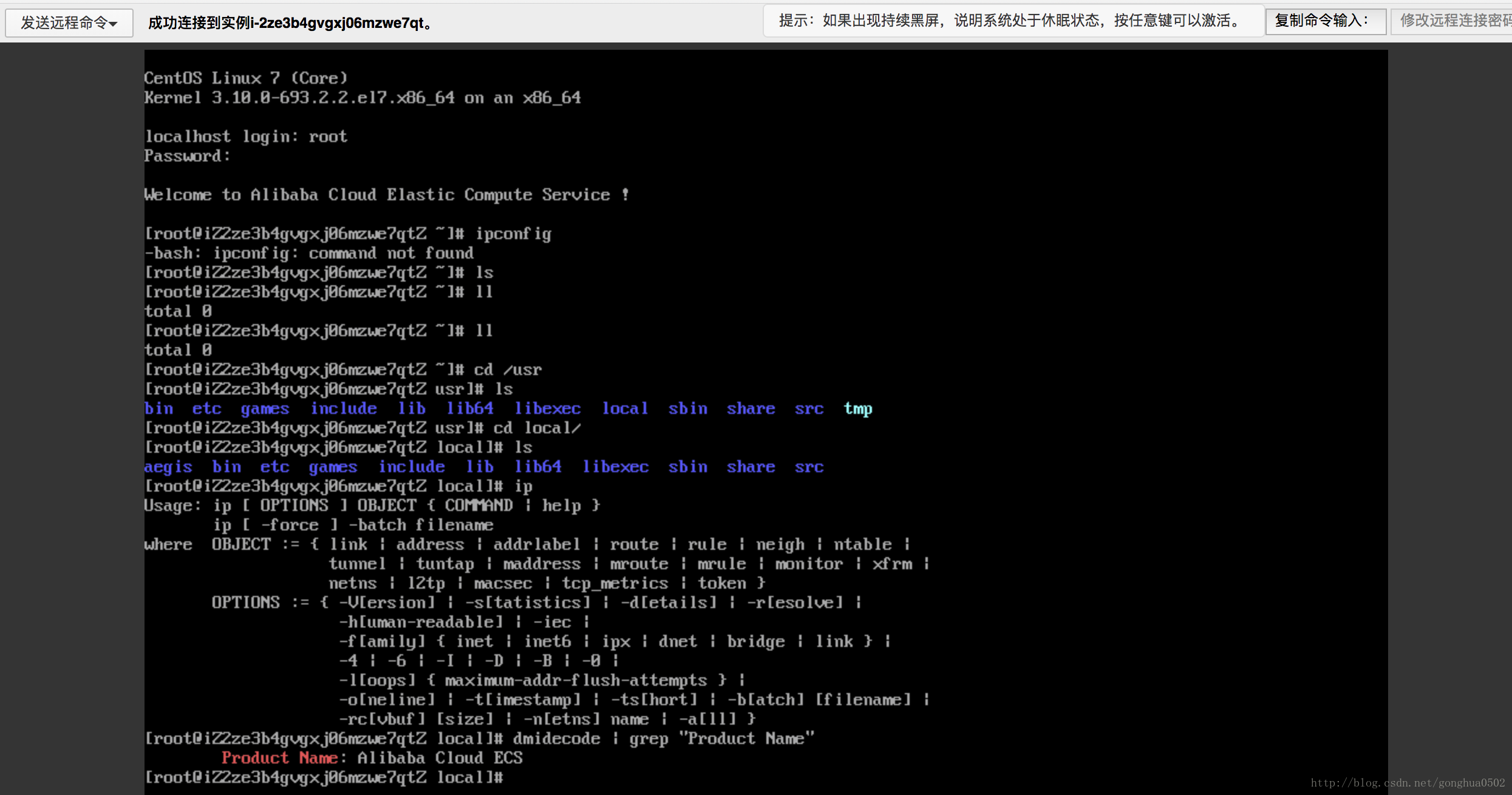Click the 'libexec' entry in the /usr listing
Viewport: 1512px width, 795px height.
547,408
